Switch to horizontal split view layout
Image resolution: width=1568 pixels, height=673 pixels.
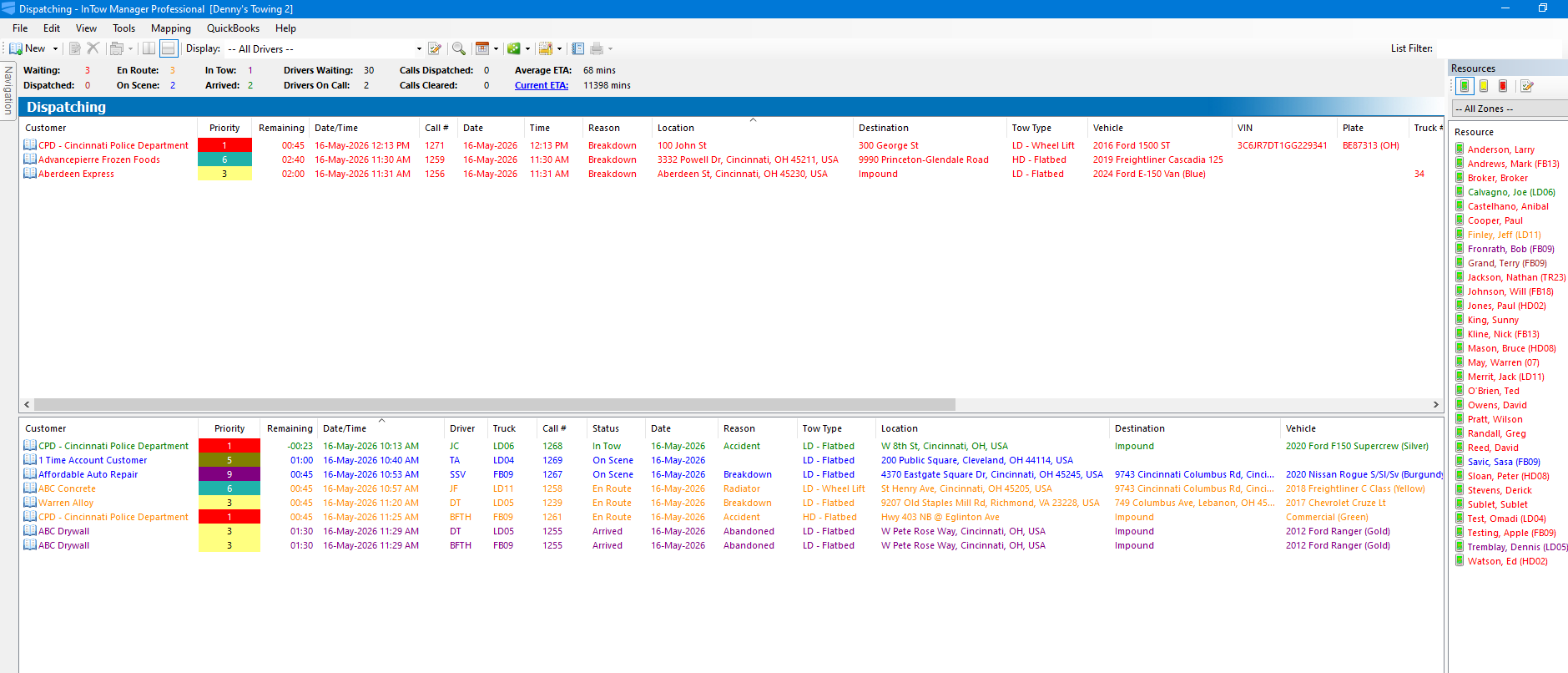168,48
